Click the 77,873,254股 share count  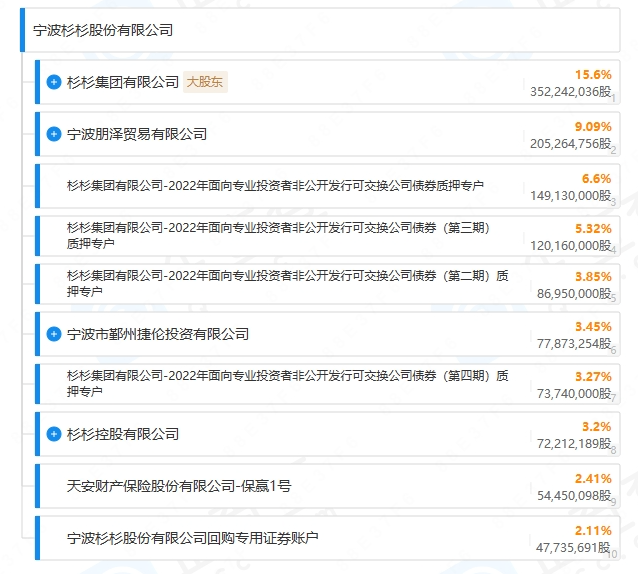(x=574, y=344)
